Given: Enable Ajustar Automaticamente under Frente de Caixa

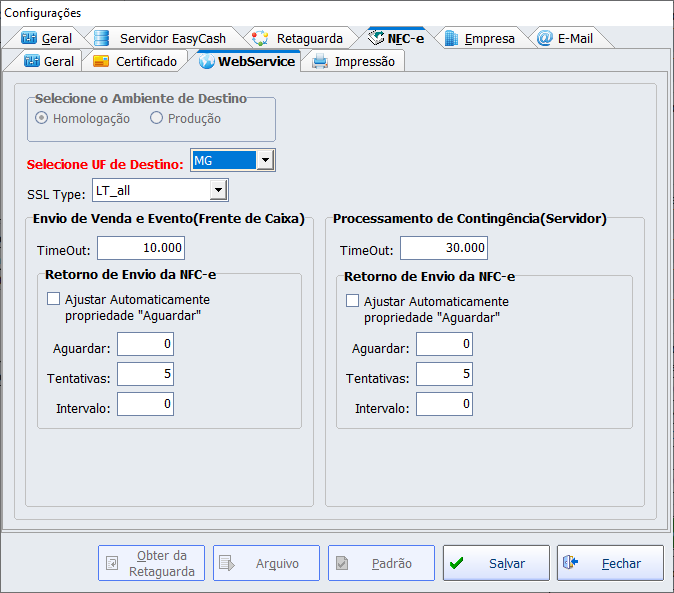Looking at the screenshot, I should tap(53, 299).
